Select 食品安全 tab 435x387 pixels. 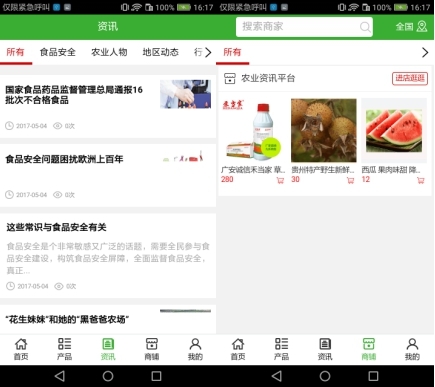point(58,52)
